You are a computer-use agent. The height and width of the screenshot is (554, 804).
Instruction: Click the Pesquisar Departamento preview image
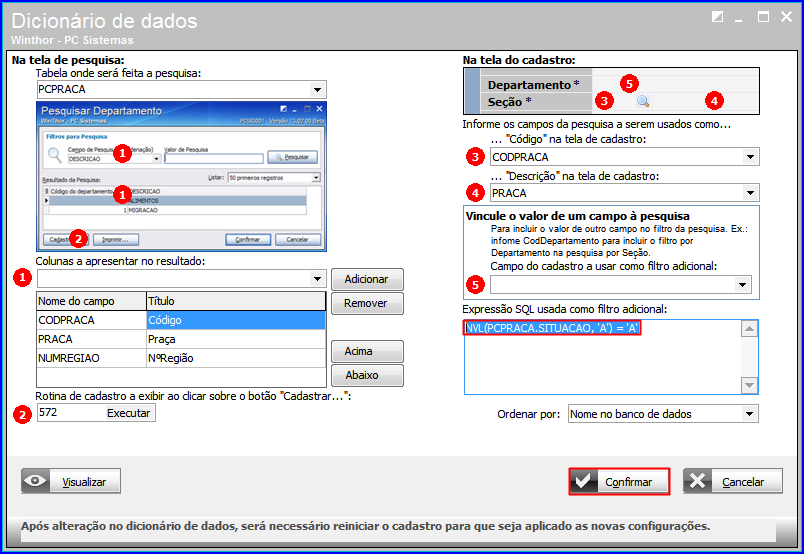(x=182, y=176)
